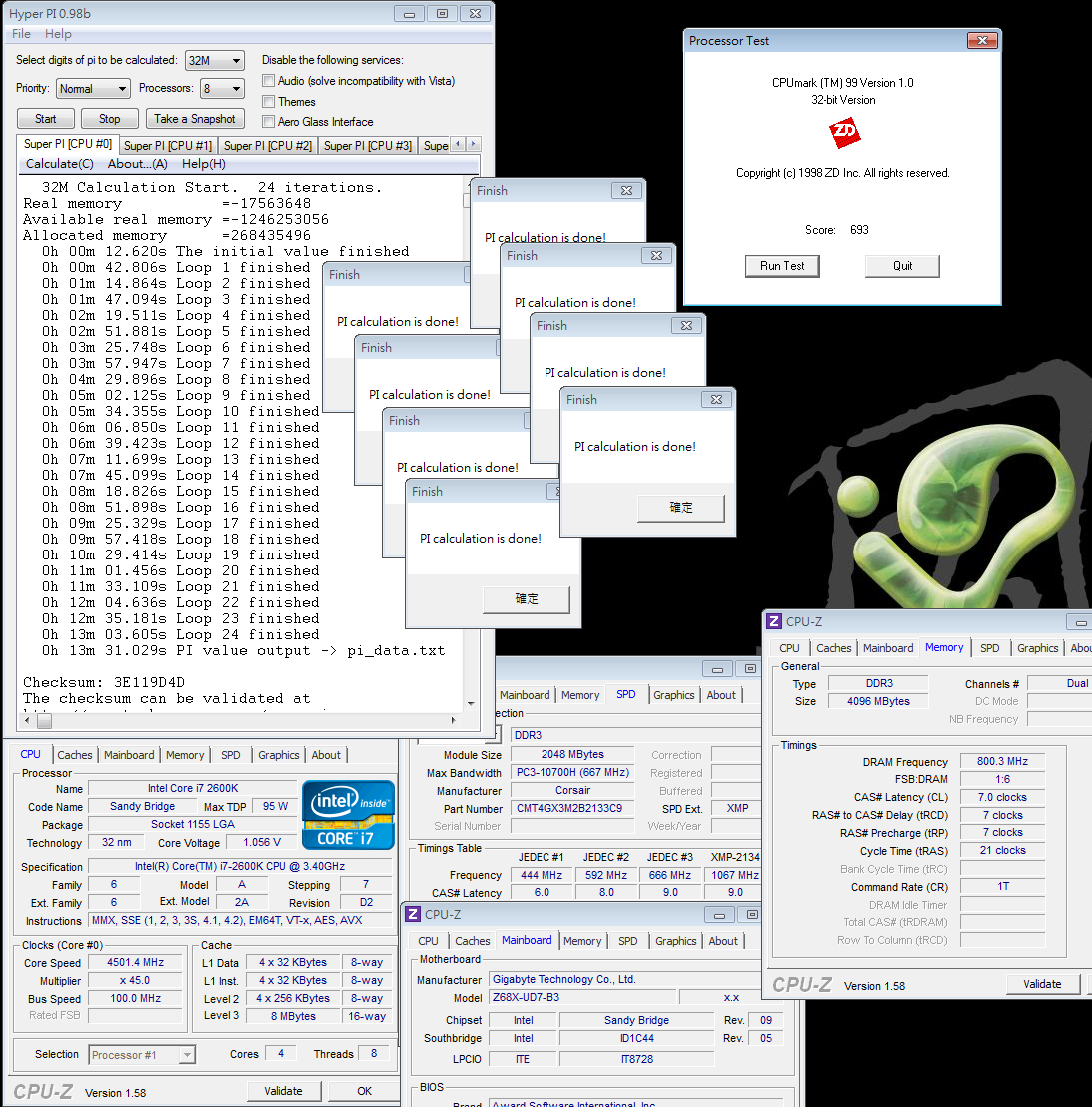Maximize the Hyper PI window
The height and width of the screenshot is (1107, 1092).
pos(442,13)
